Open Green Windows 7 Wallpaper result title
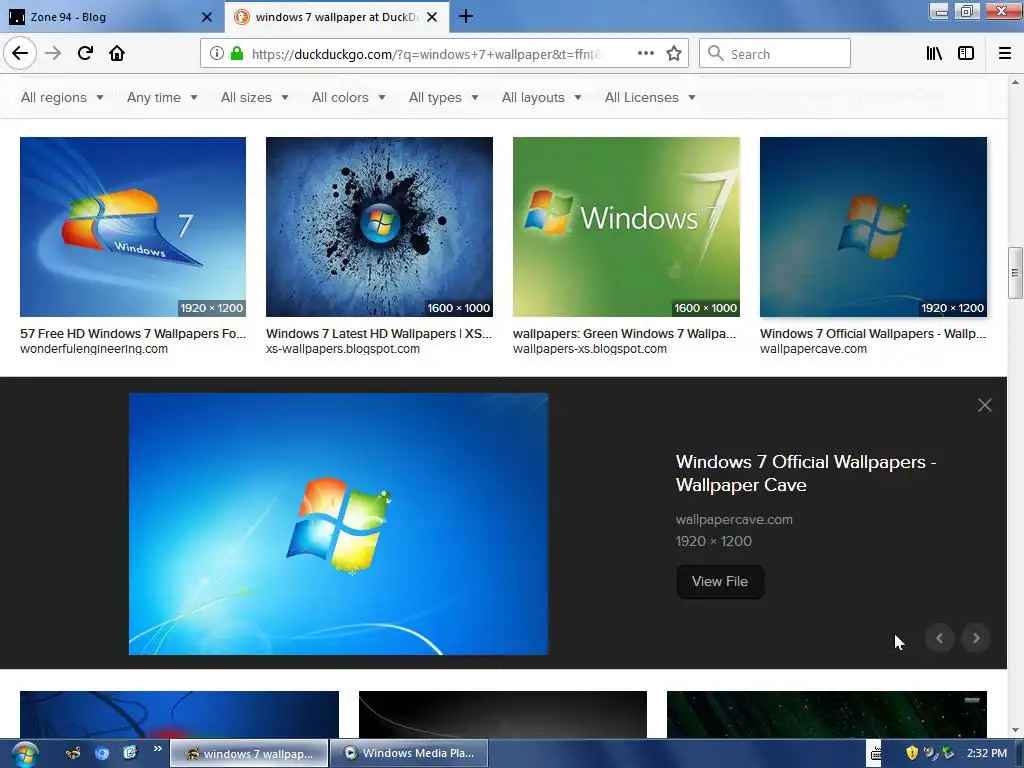The height and width of the screenshot is (768, 1024). click(x=624, y=334)
